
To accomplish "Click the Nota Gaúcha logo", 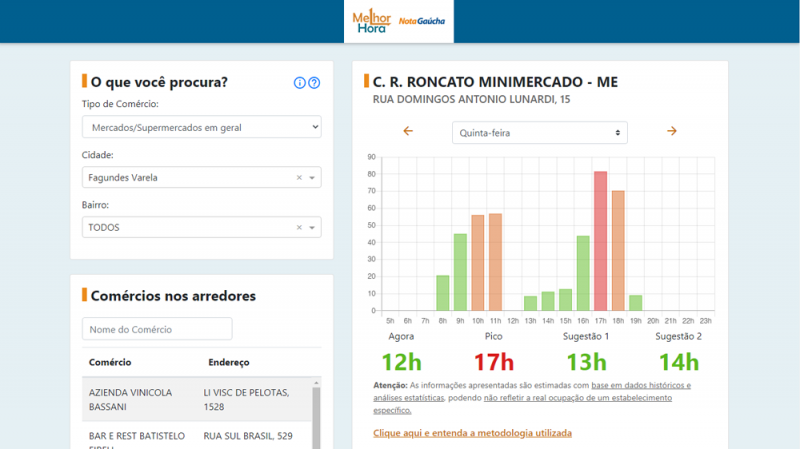I will point(421,21).
